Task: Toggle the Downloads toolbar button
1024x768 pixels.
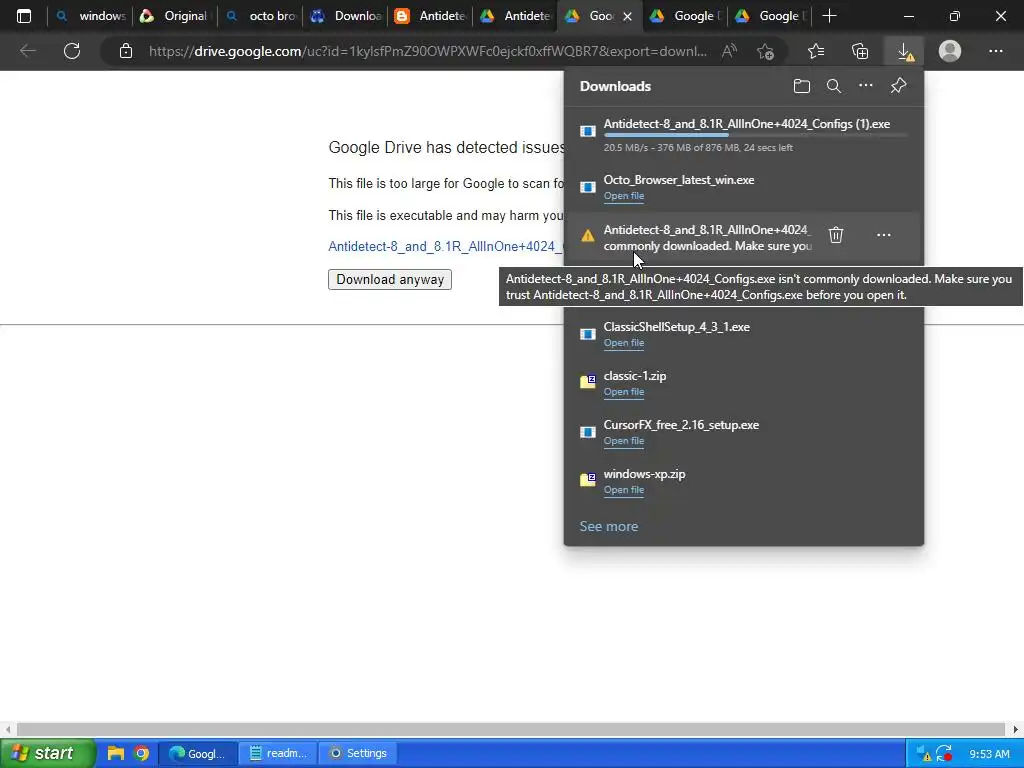Action: 904,51
